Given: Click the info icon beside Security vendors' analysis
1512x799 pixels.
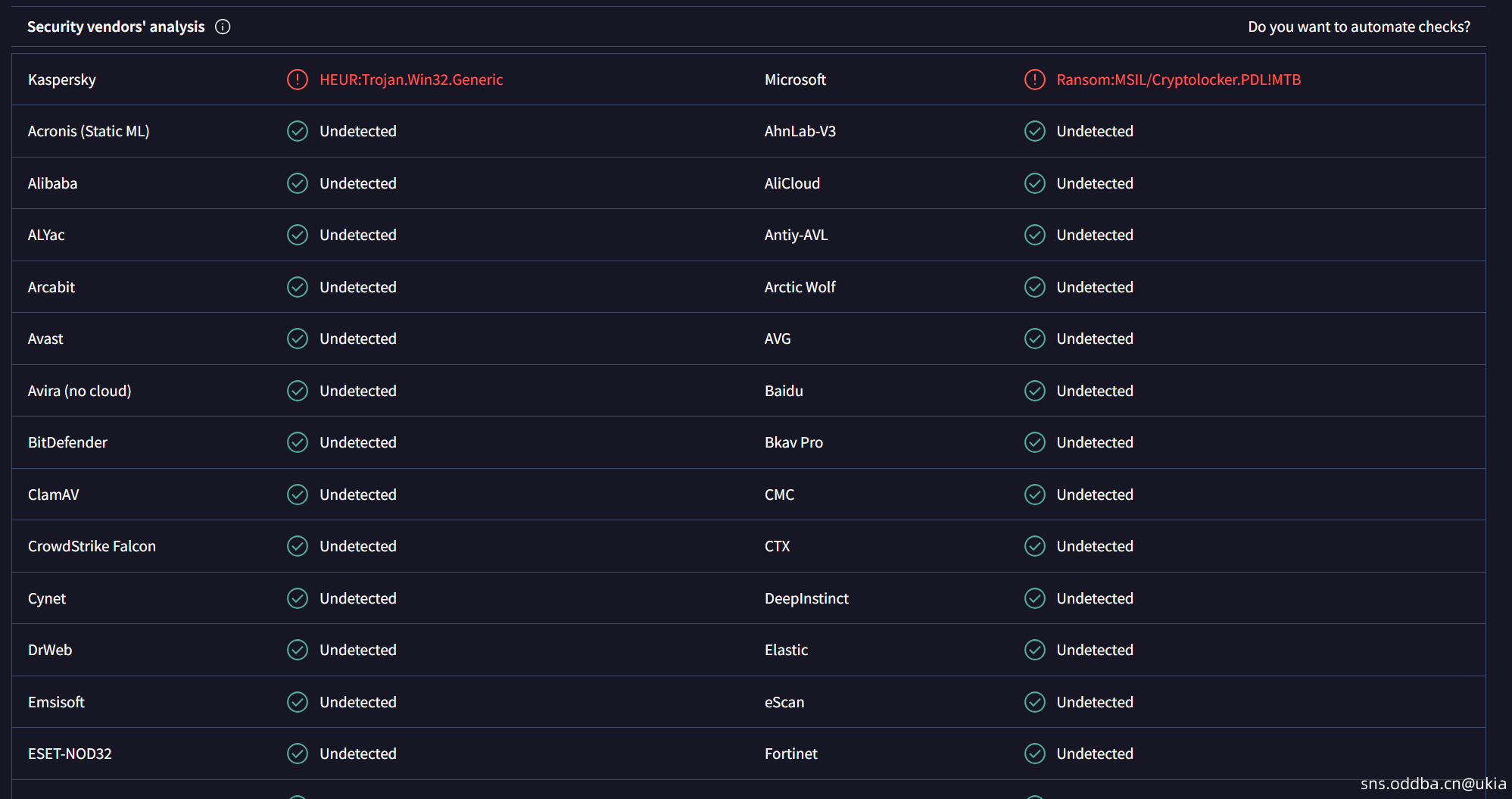Looking at the screenshot, I should click(223, 27).
